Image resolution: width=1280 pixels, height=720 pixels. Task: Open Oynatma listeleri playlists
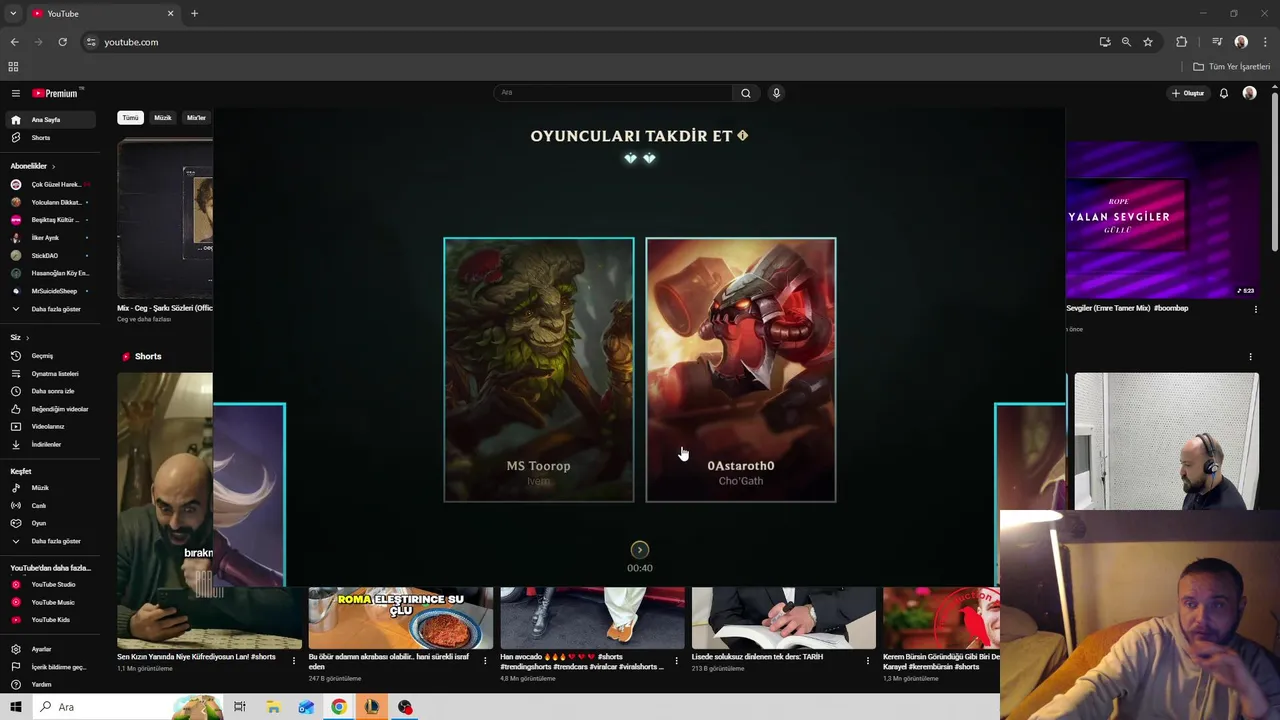[52, 374]
